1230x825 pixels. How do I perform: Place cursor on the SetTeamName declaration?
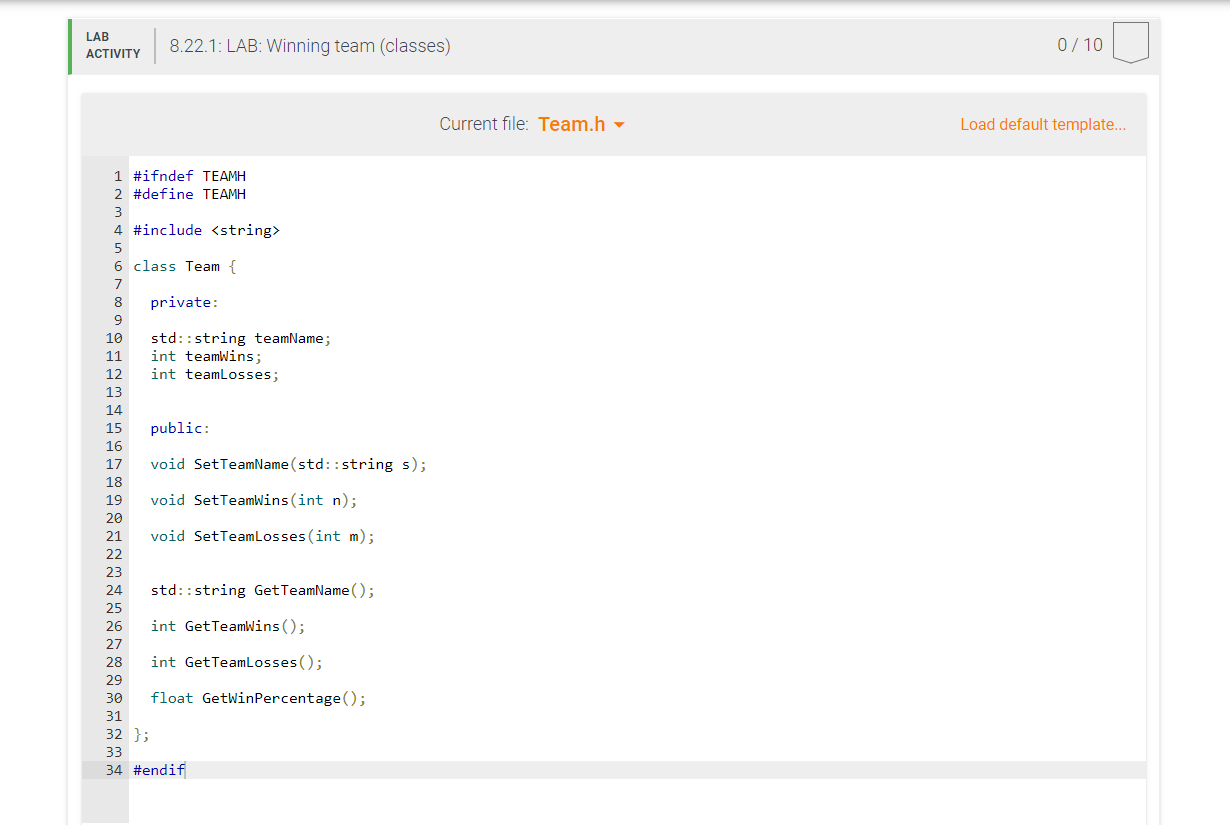tap(287, 464)
